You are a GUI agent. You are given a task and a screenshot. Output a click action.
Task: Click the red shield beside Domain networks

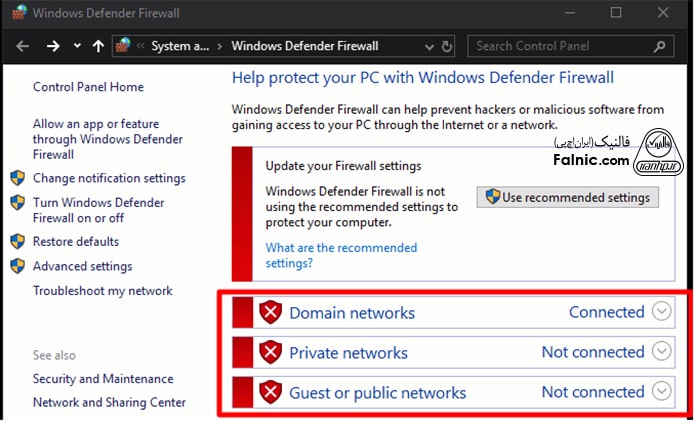[x=270, y=313]
